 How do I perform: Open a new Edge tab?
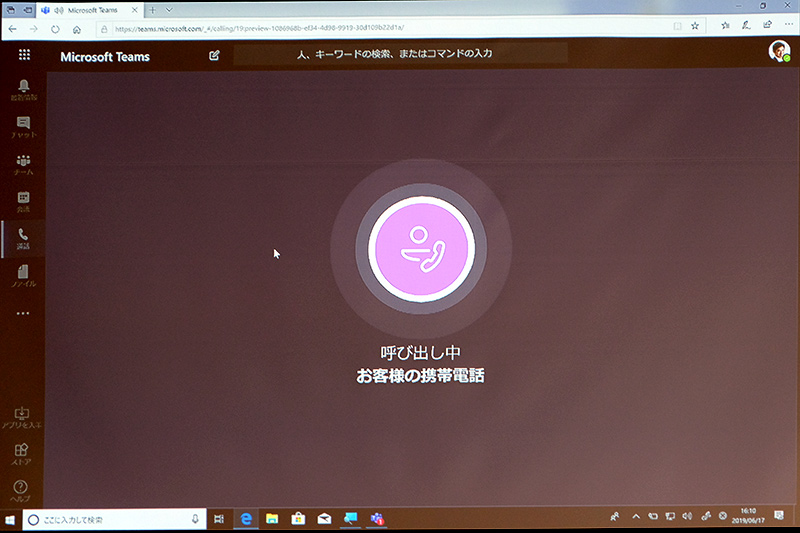(x=153, y=10)
